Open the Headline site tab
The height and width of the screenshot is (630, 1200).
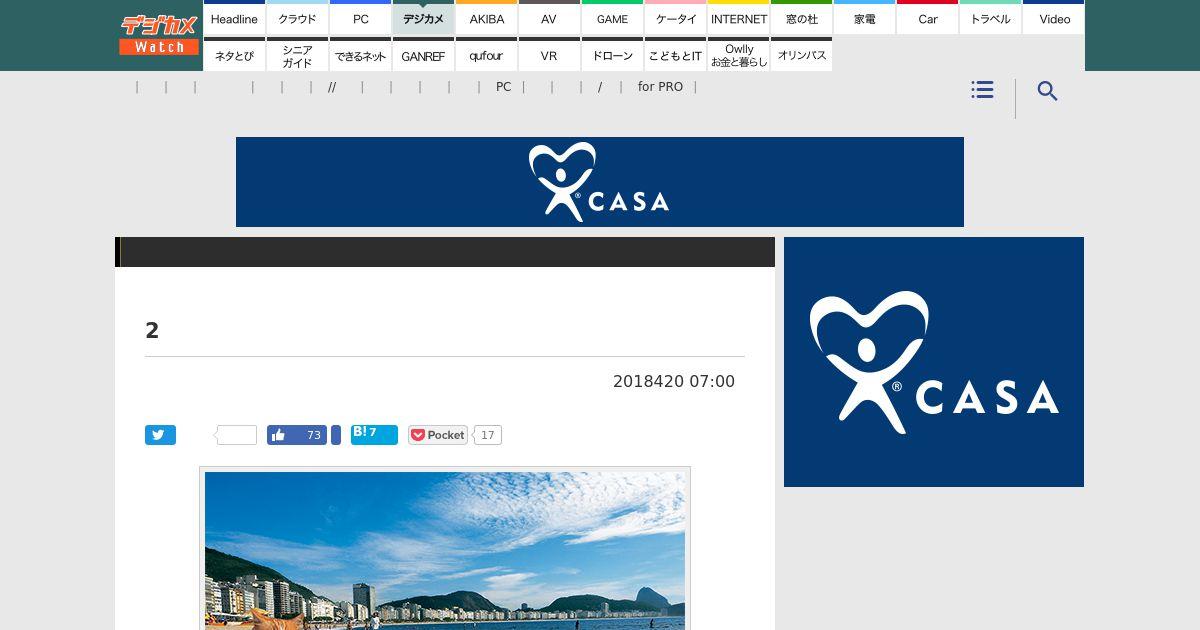[x=234, y=18]
